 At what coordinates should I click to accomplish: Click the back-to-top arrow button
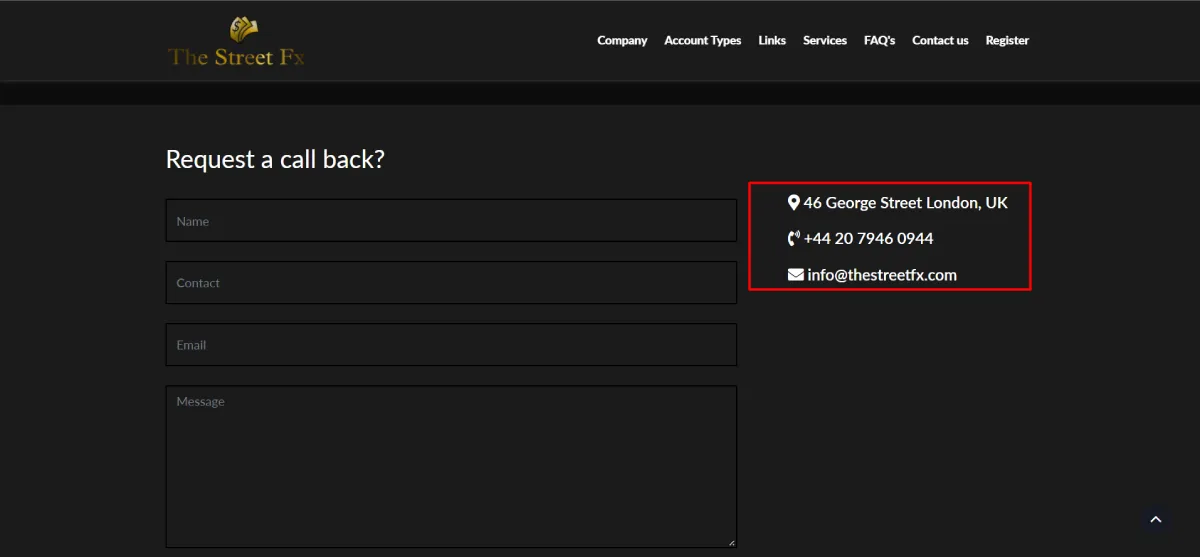click(x=1156, y=519)
